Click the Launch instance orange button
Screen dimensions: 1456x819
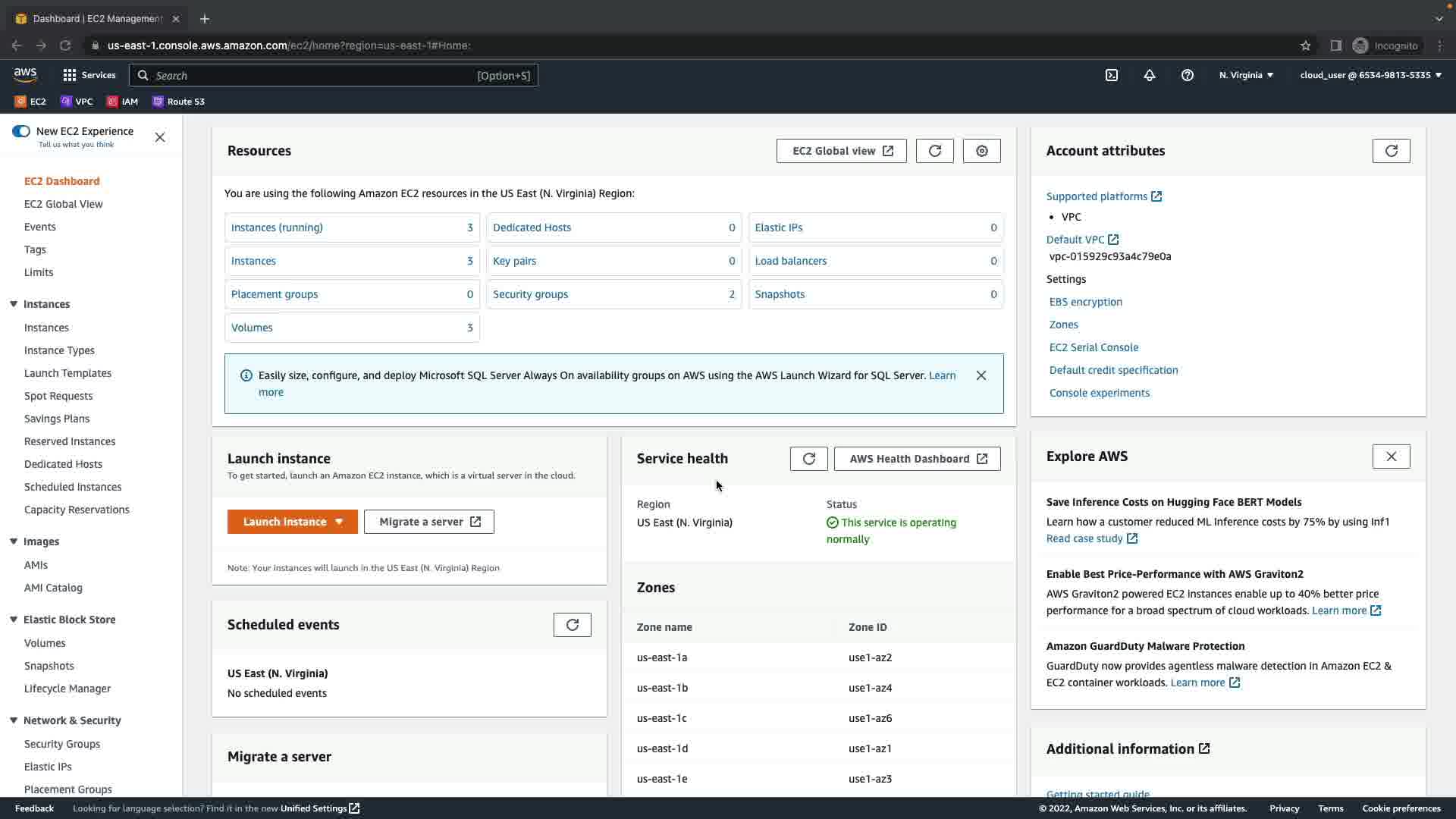[x=284, y=522]
